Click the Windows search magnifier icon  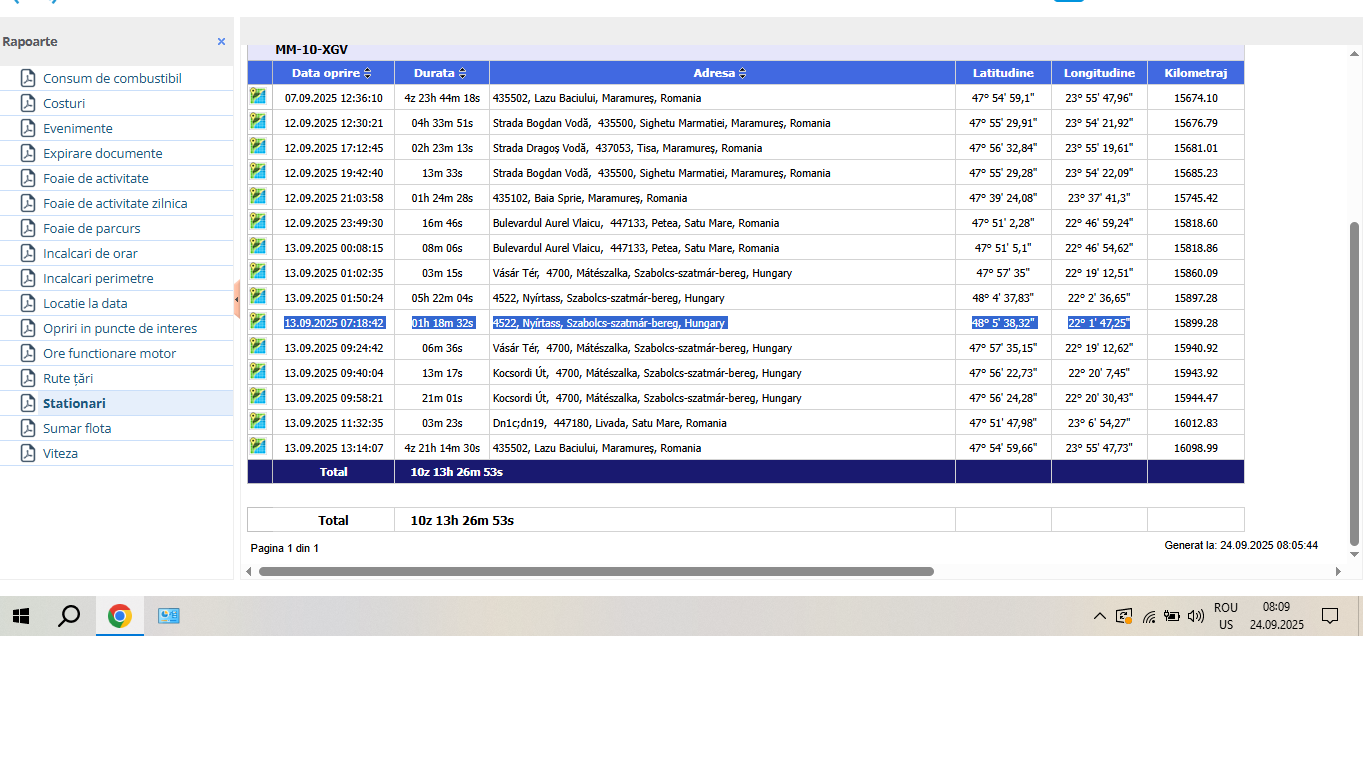coord(69,616)
